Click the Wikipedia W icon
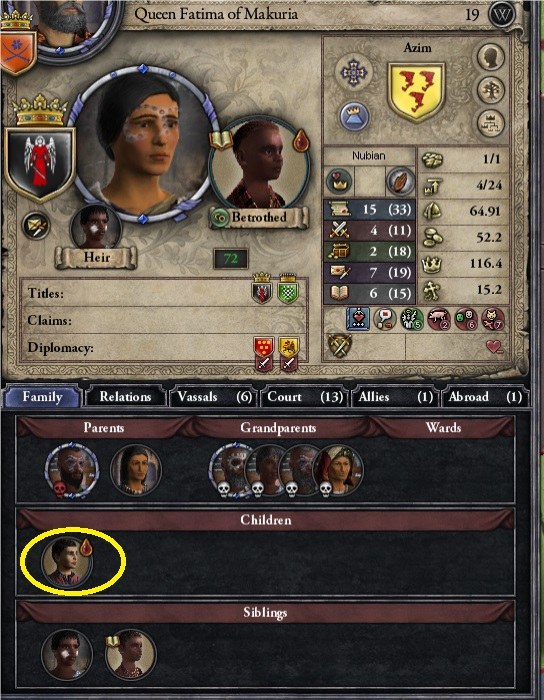 (x=502, y=15)
